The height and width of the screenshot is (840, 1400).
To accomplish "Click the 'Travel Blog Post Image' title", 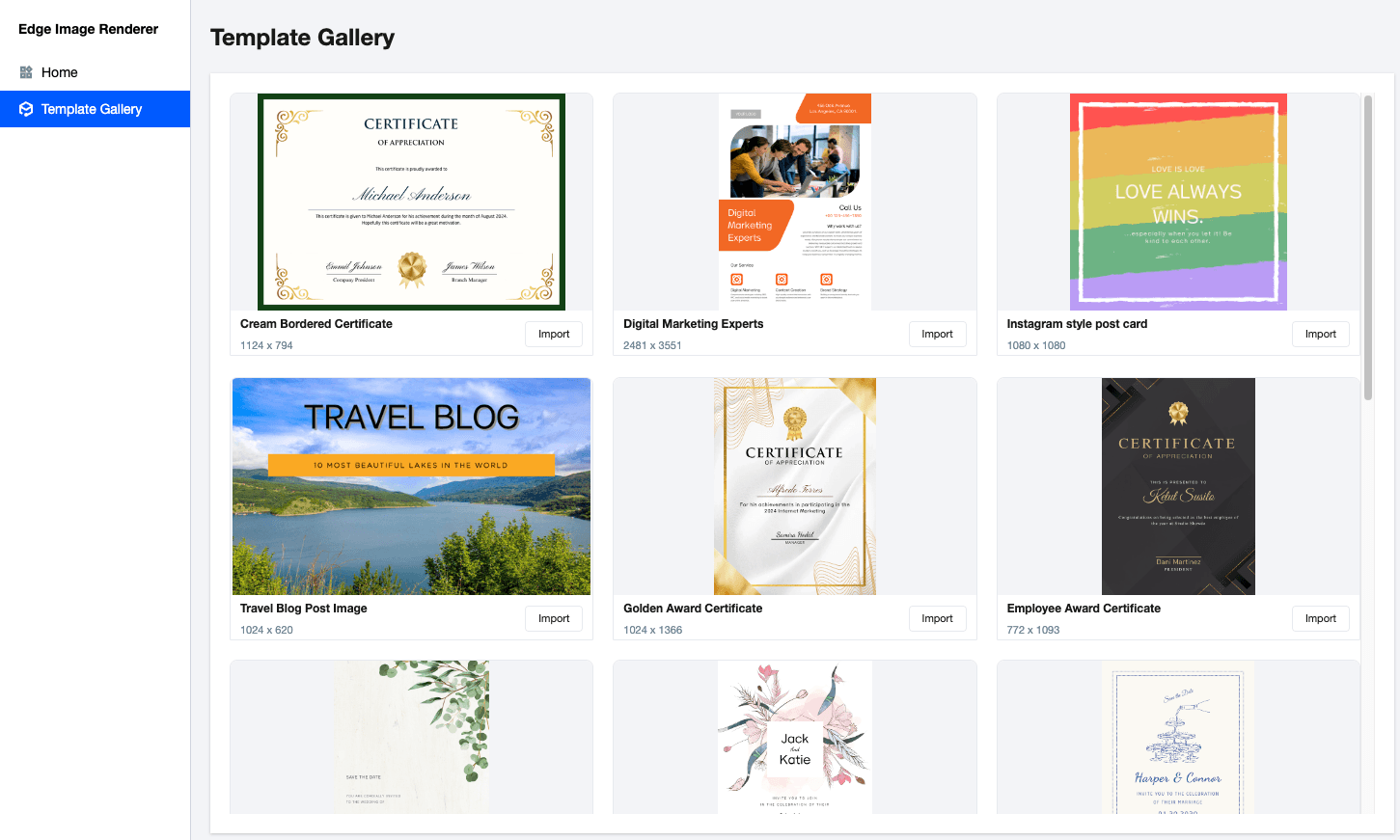I will click(x=304, y=609).
